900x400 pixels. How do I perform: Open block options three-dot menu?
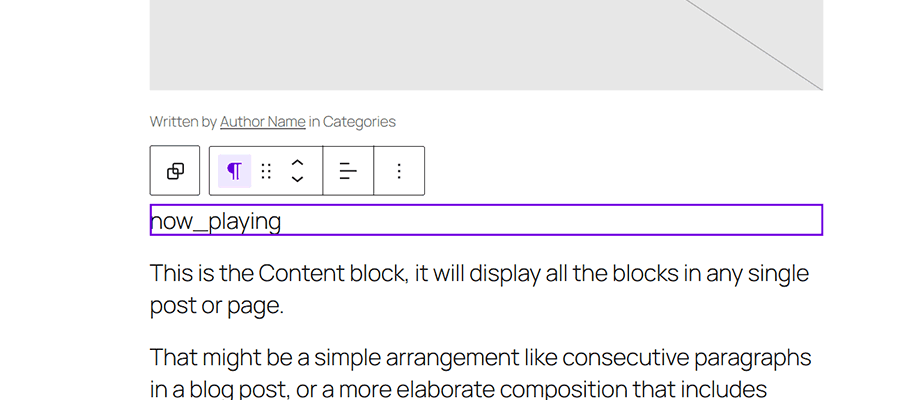399,171
